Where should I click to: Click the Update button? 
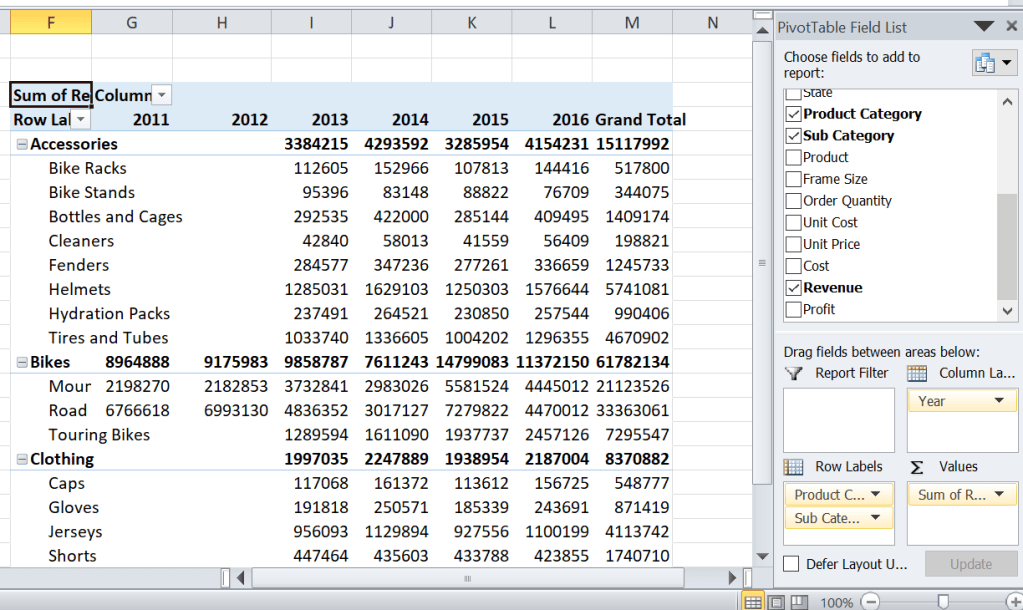coord(970,564)
